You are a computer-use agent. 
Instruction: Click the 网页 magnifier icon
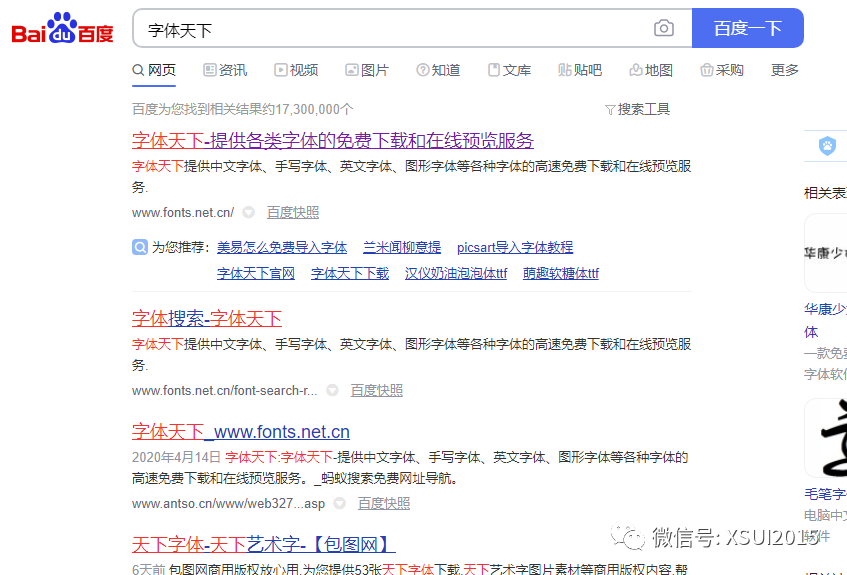tap(138, 70)
